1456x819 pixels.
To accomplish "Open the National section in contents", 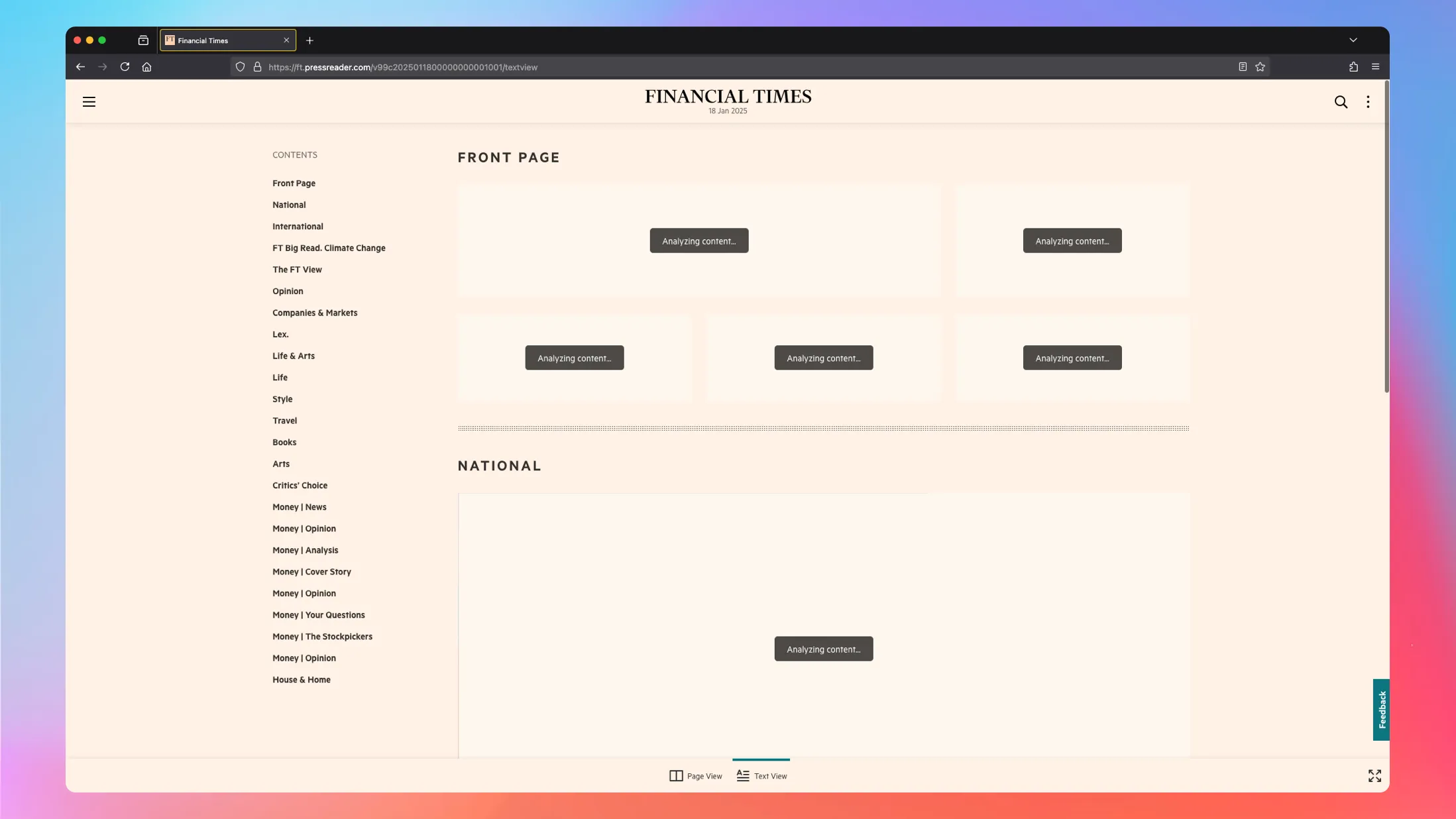I will tap(288, 205).
